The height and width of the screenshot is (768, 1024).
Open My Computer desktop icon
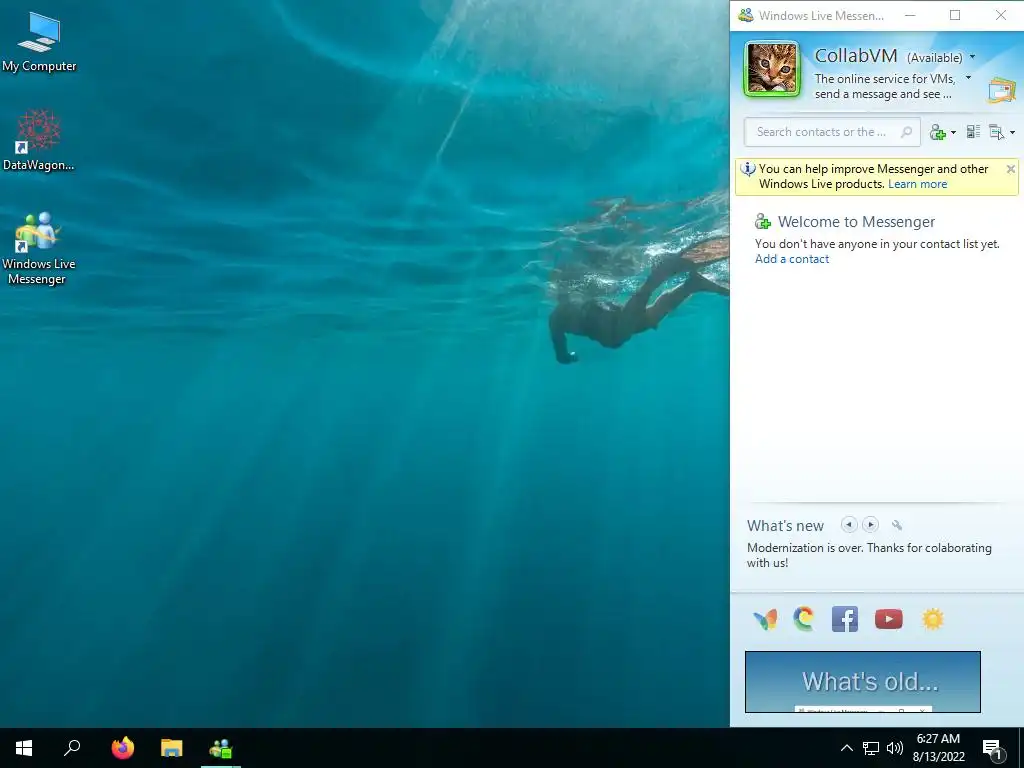pyautogui.click(x=39, y=42)
